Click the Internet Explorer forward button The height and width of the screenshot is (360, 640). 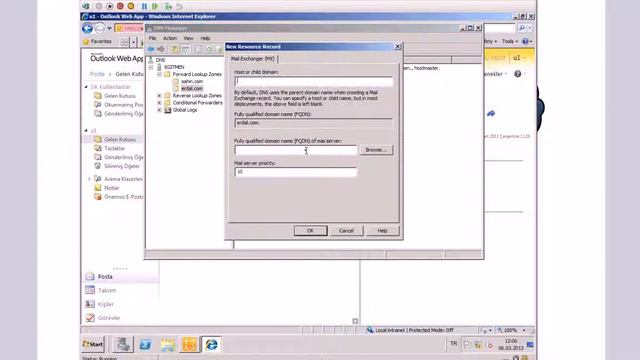point(100,28)
